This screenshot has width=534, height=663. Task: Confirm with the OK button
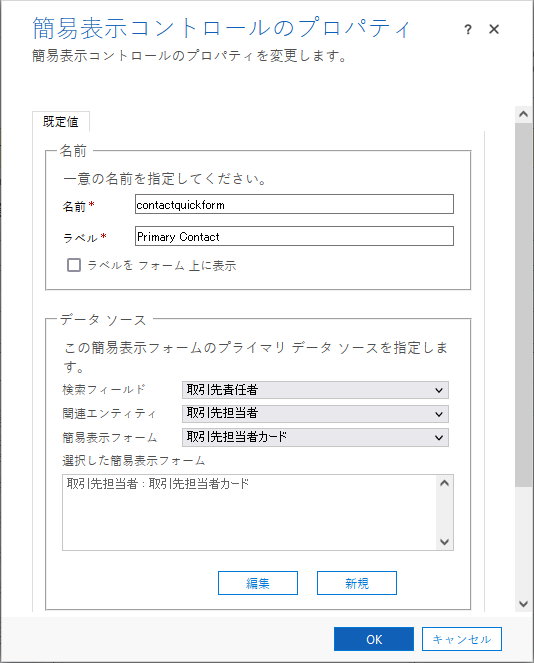[374, 639]
